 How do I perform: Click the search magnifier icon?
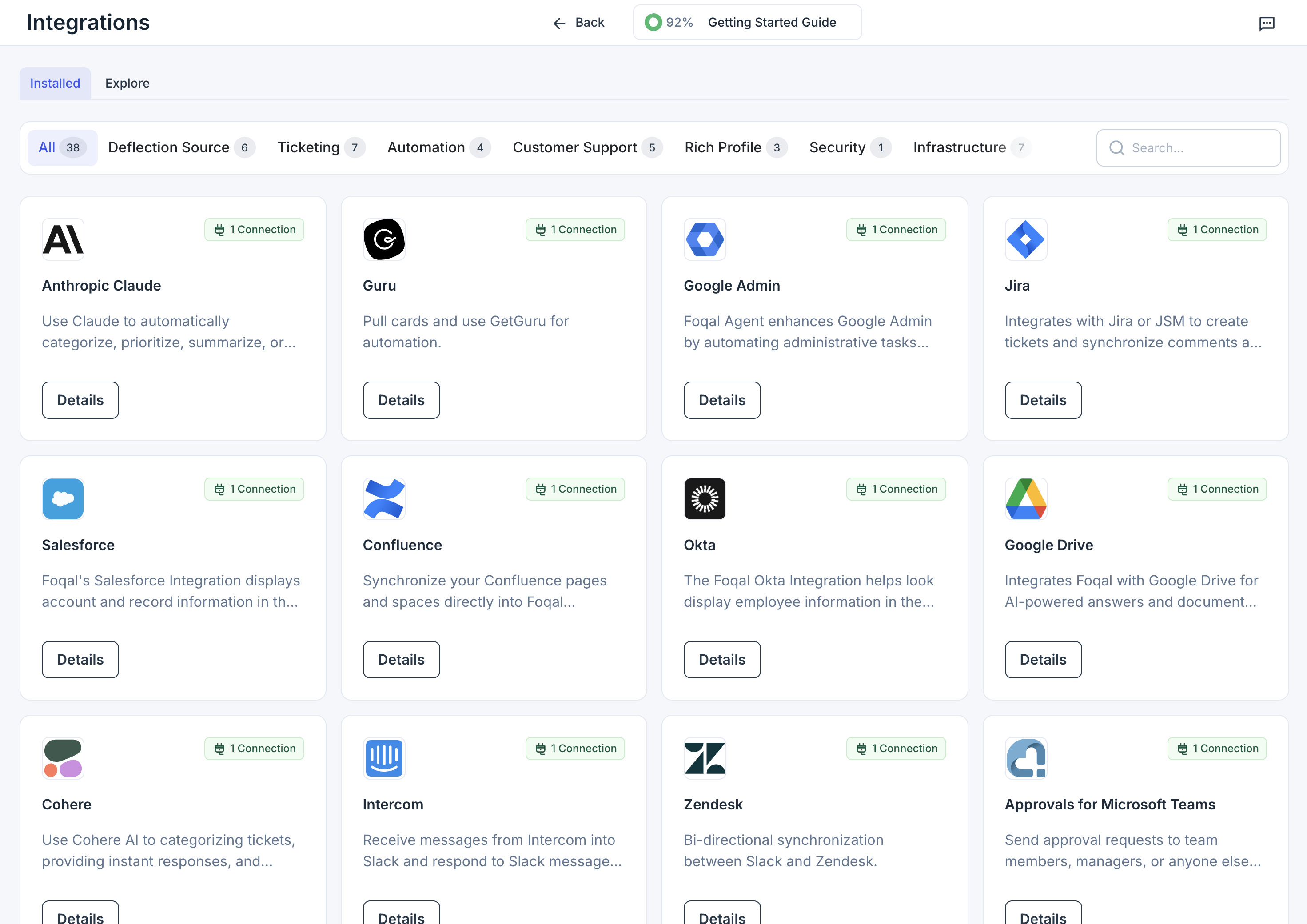click(x=1117, y=148)
